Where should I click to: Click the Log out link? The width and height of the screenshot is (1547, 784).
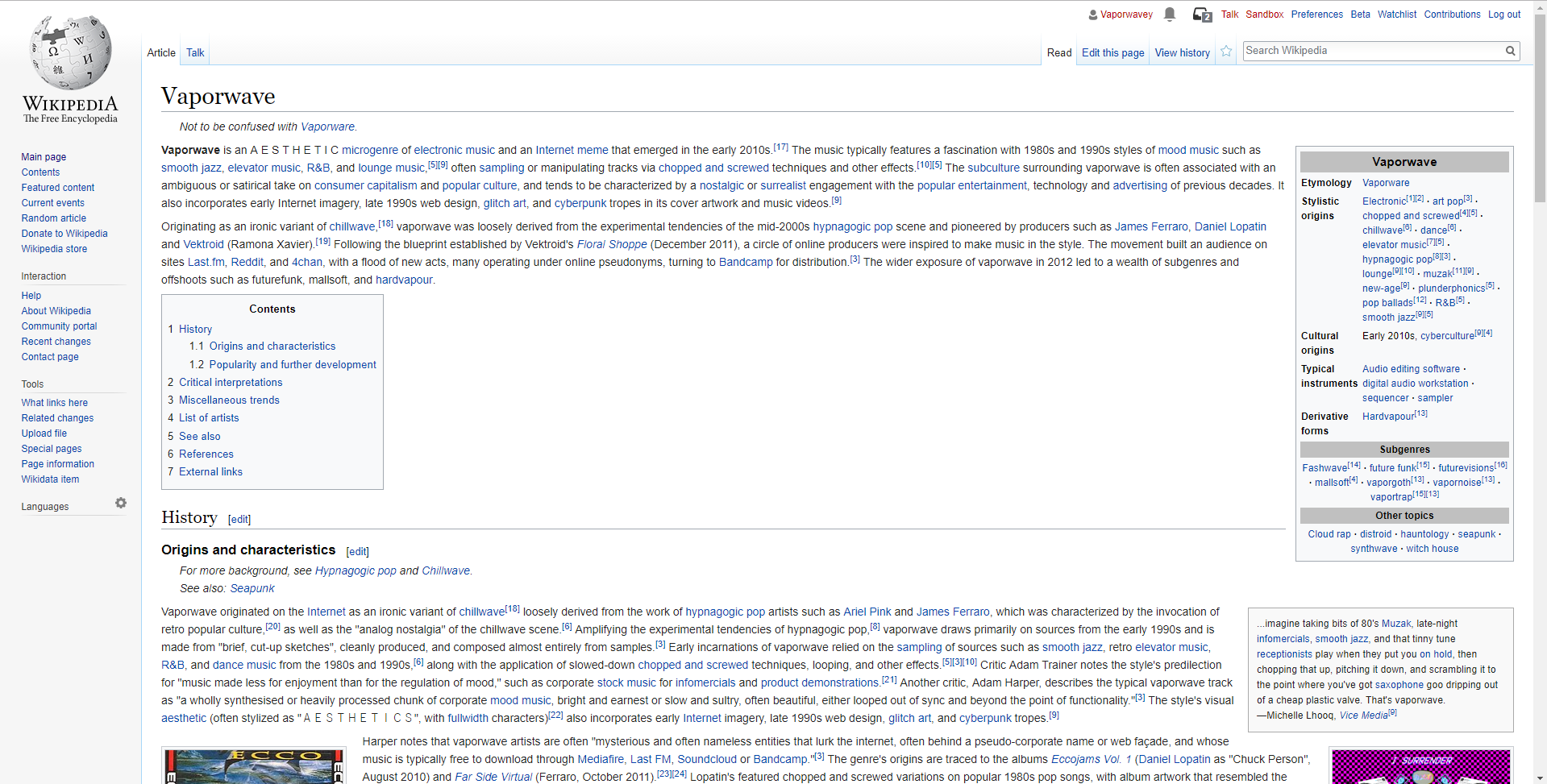pos(1503,15)
